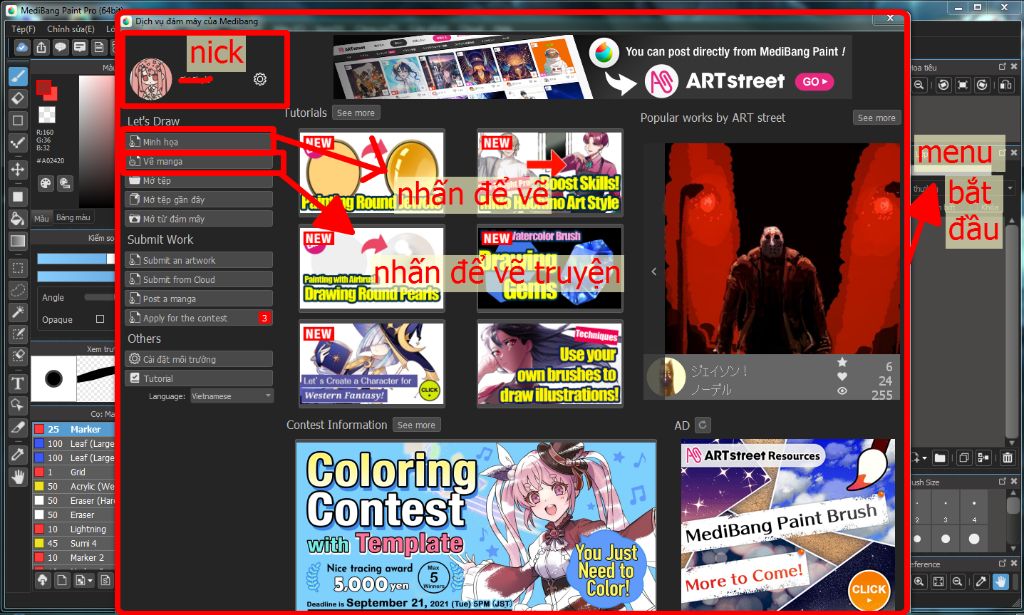Select the Lasso tool
This screenshot has width=1024, height=615.
coord(18,290)
